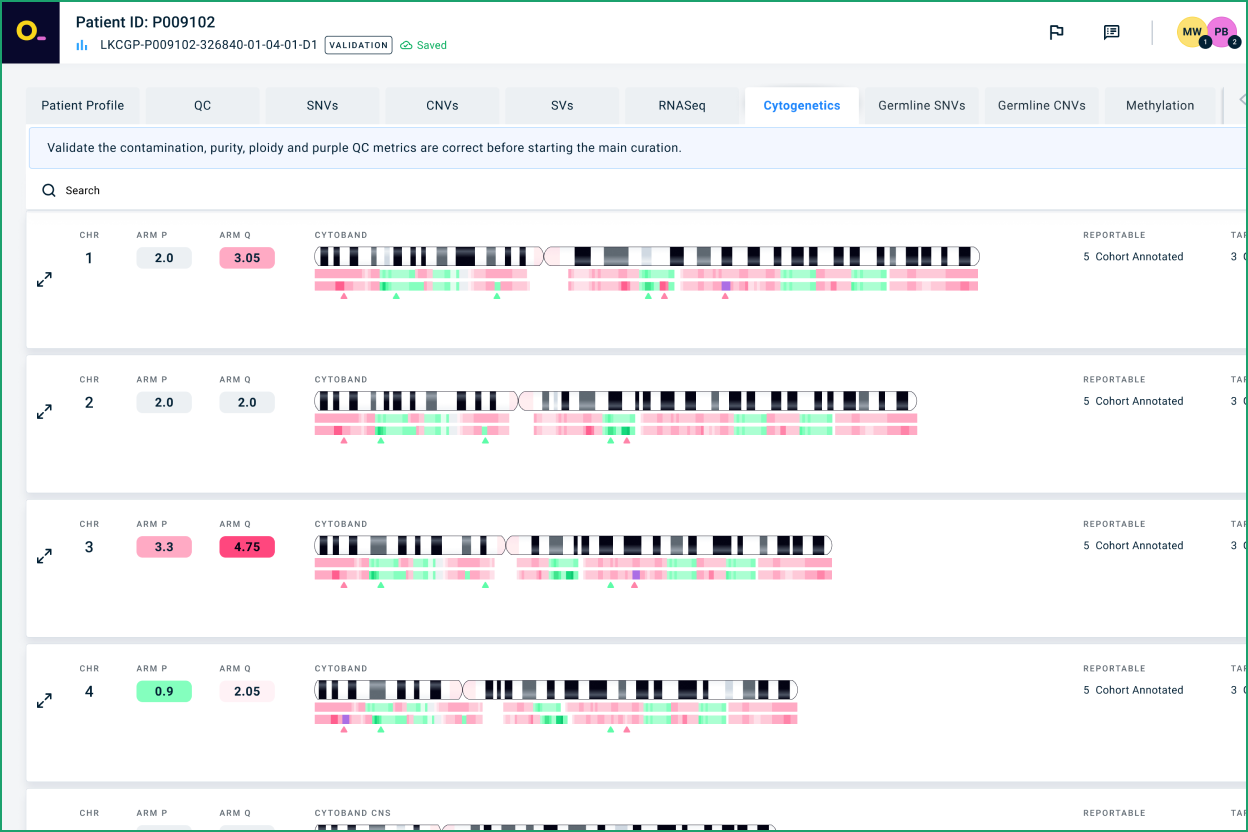This screenshot has width=1248, height=832.
Task: Click chromosome 2 cytoband ideogram
Action: tap(616, 401)
